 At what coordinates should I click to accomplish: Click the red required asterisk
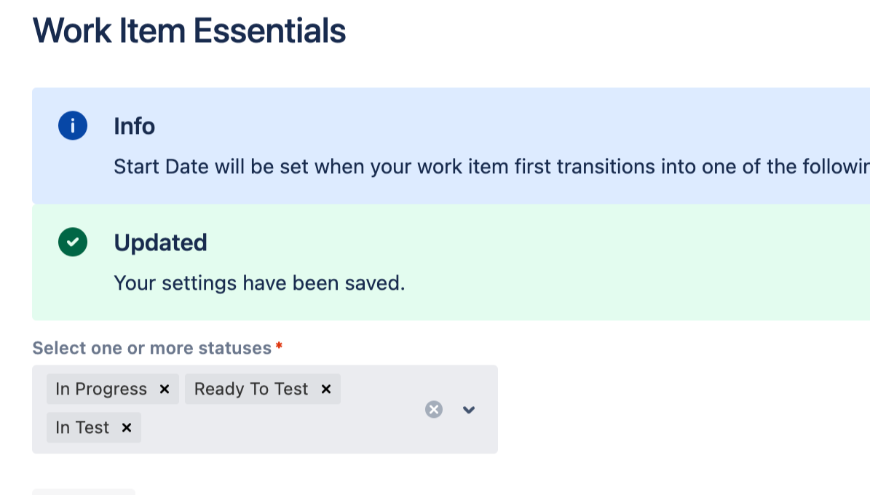click(279, 347)
